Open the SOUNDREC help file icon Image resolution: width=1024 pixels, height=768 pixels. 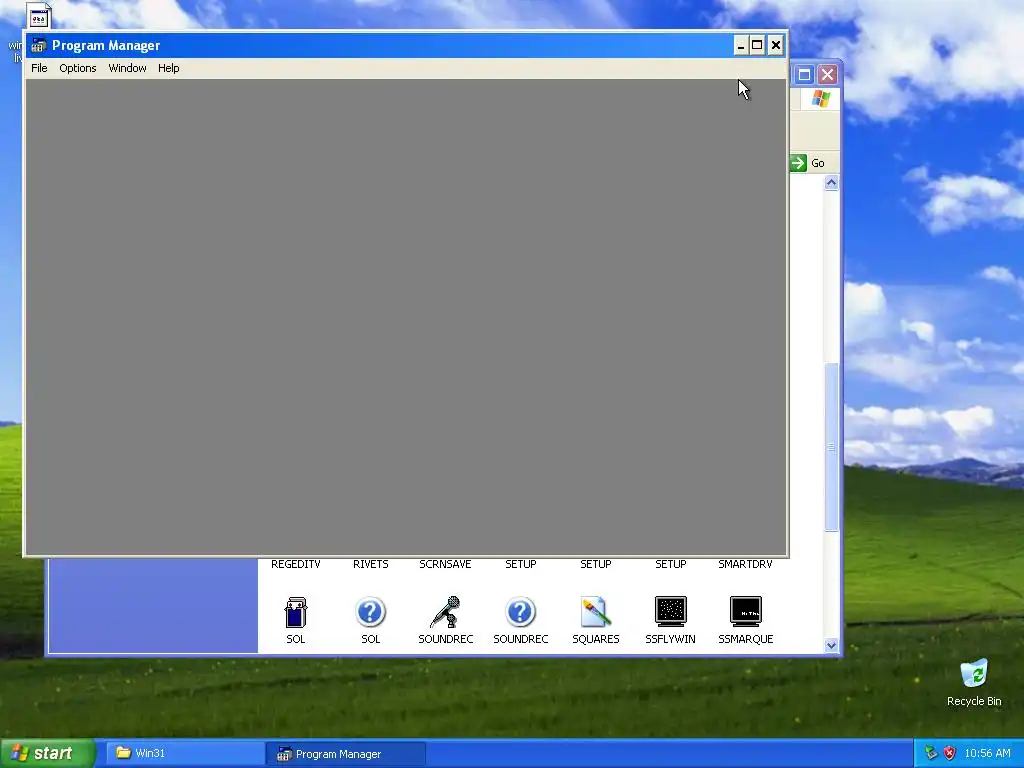[520, 613]
